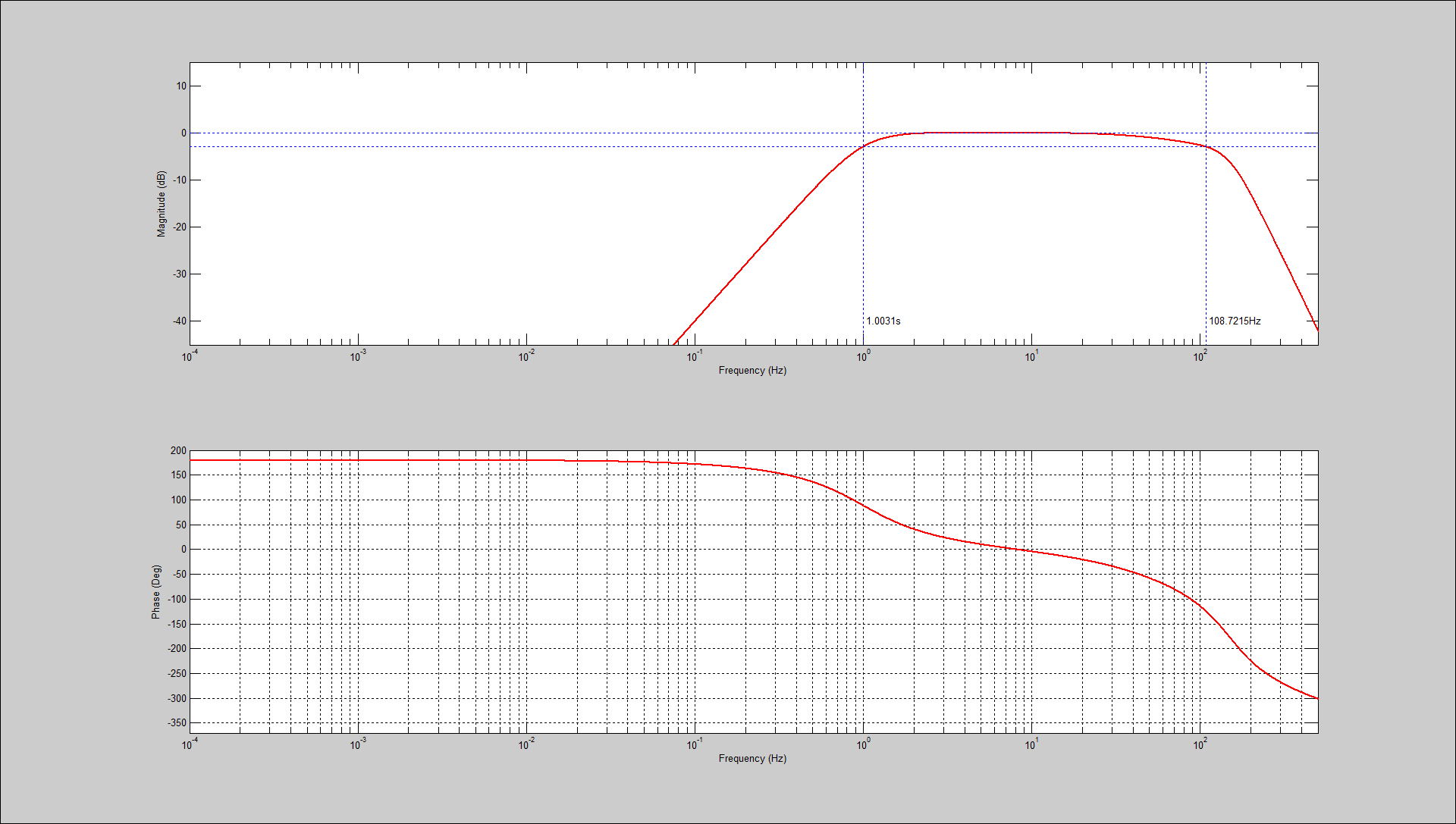Click the "-150" tick label on phase axis
This screenshot has height=824, width=1456.
[177, 625]
